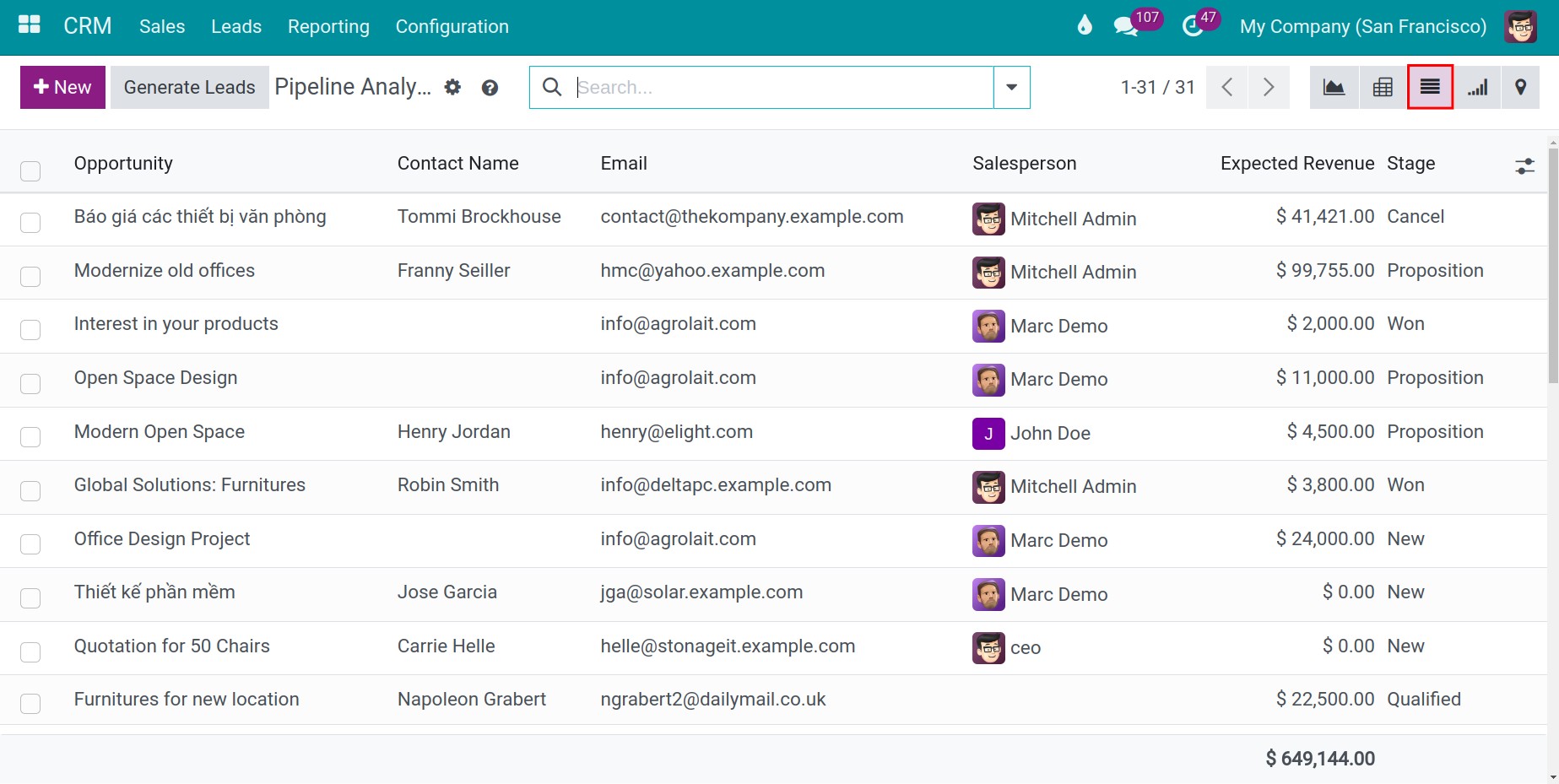Click the Pipeline Analysis breadcrumb title
The height and width of the screenshot is (784, 1559).
(x=353, y=86)
